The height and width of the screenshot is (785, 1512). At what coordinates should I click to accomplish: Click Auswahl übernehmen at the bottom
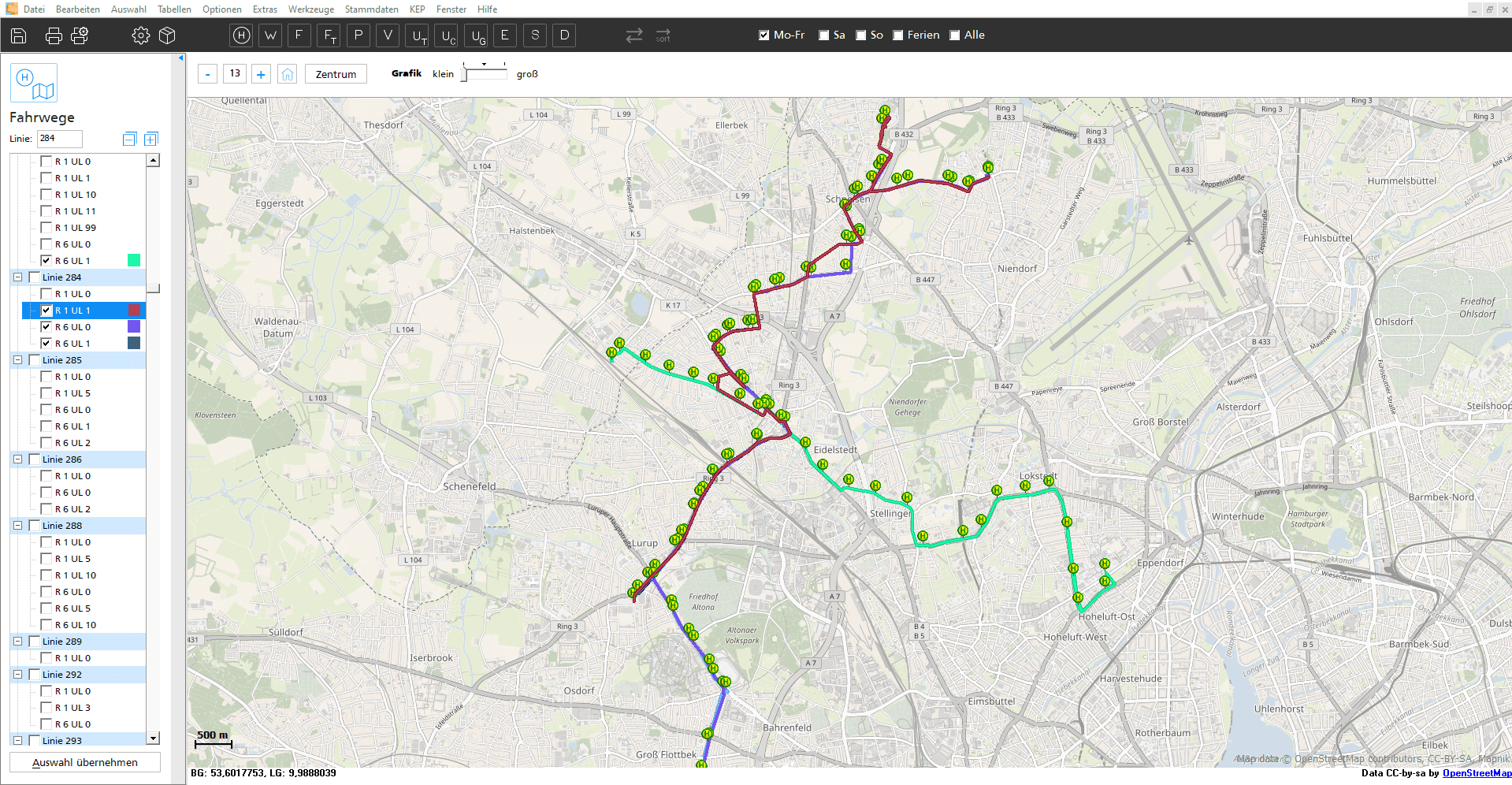(84, 762)
